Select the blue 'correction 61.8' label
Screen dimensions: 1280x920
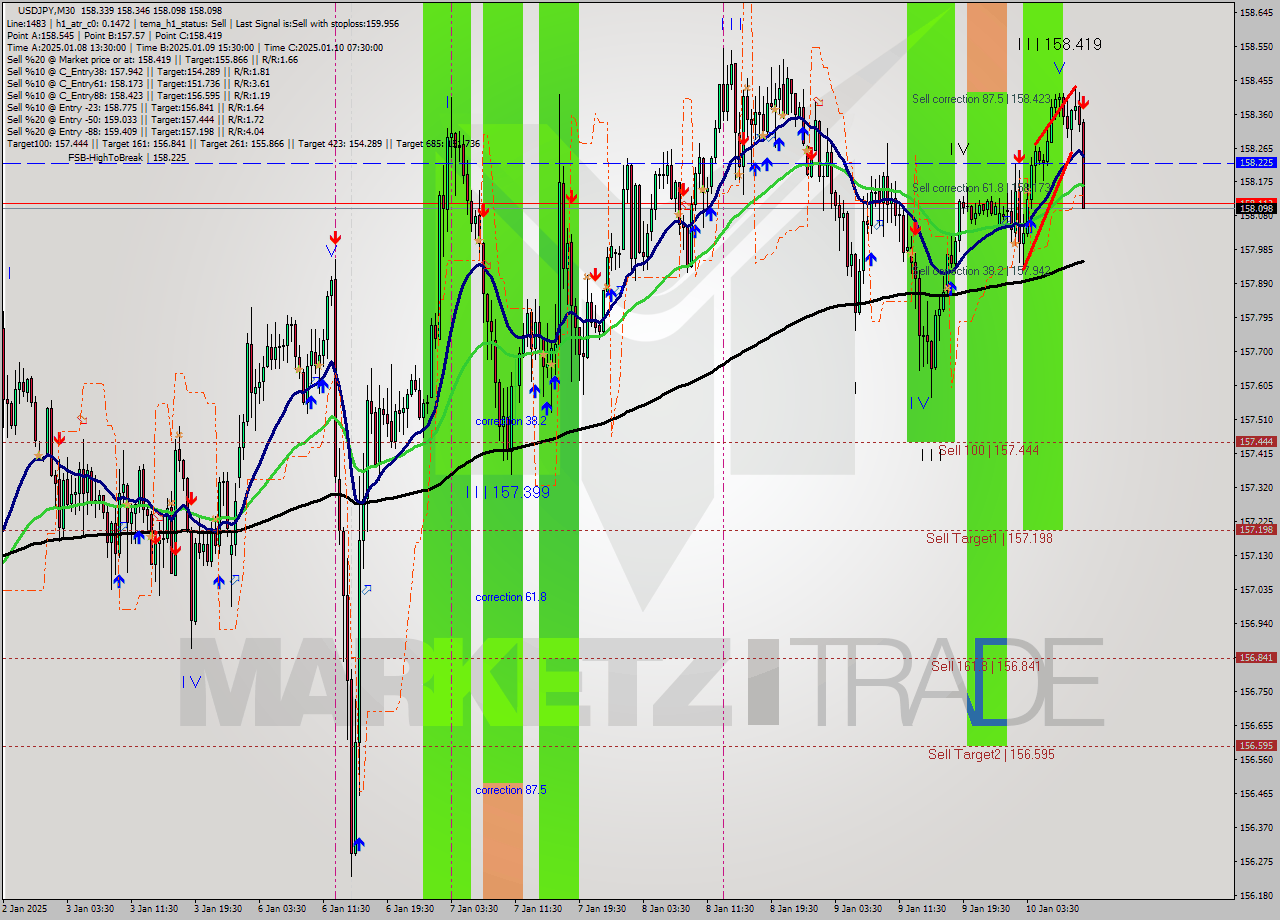pos(511,597)
